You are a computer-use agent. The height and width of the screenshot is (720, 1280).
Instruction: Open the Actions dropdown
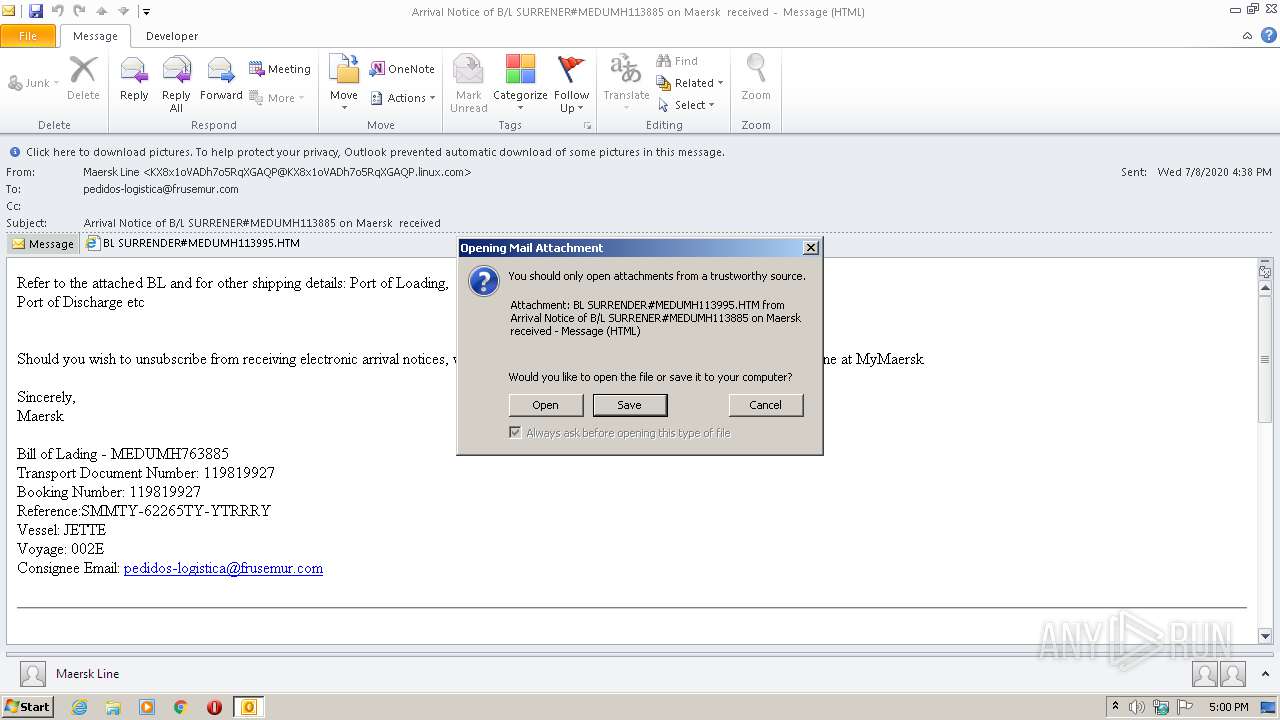pyautogui.click(x=402, y=98)
